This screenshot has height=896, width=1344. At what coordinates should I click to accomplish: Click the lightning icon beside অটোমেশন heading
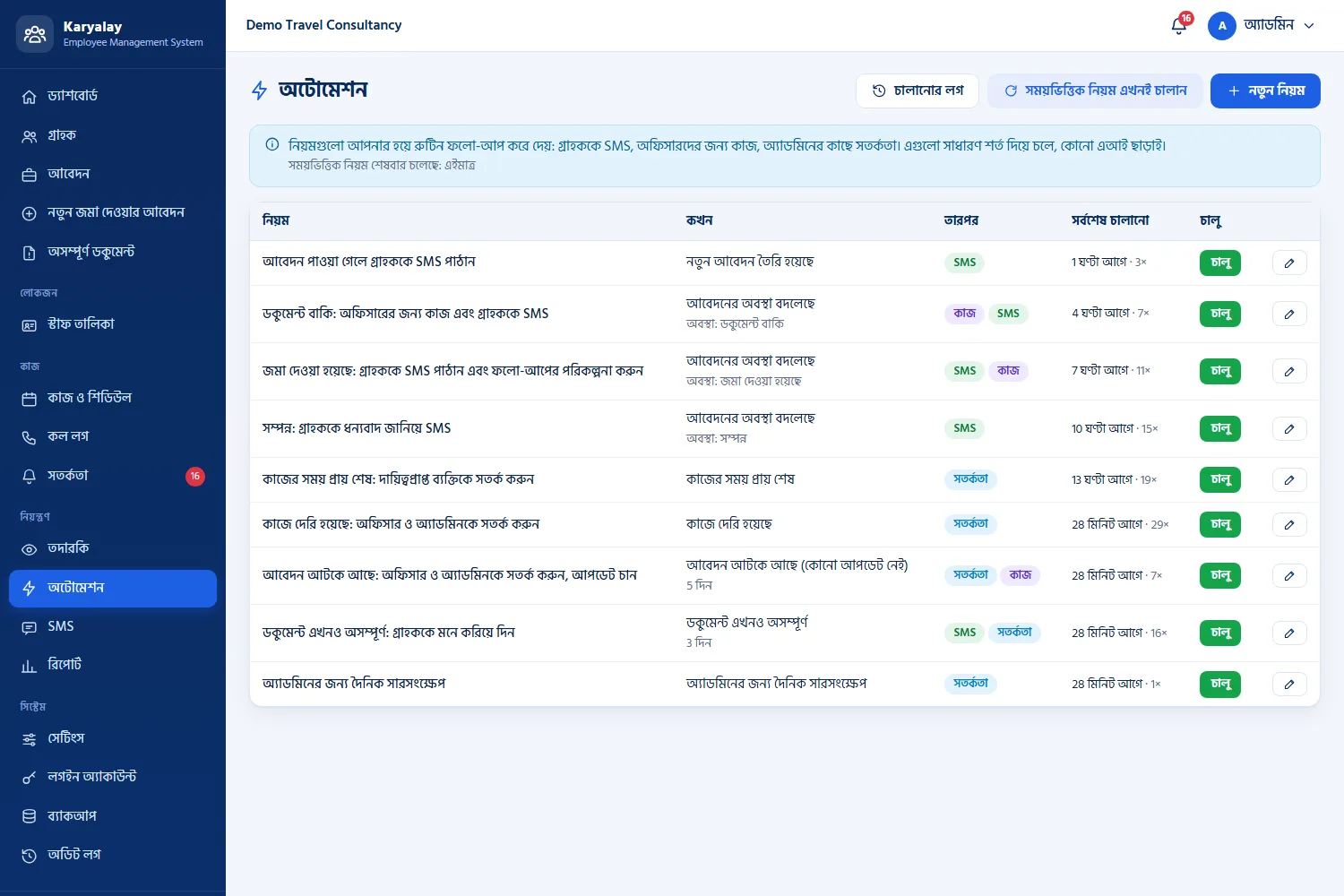click(259, 90)
